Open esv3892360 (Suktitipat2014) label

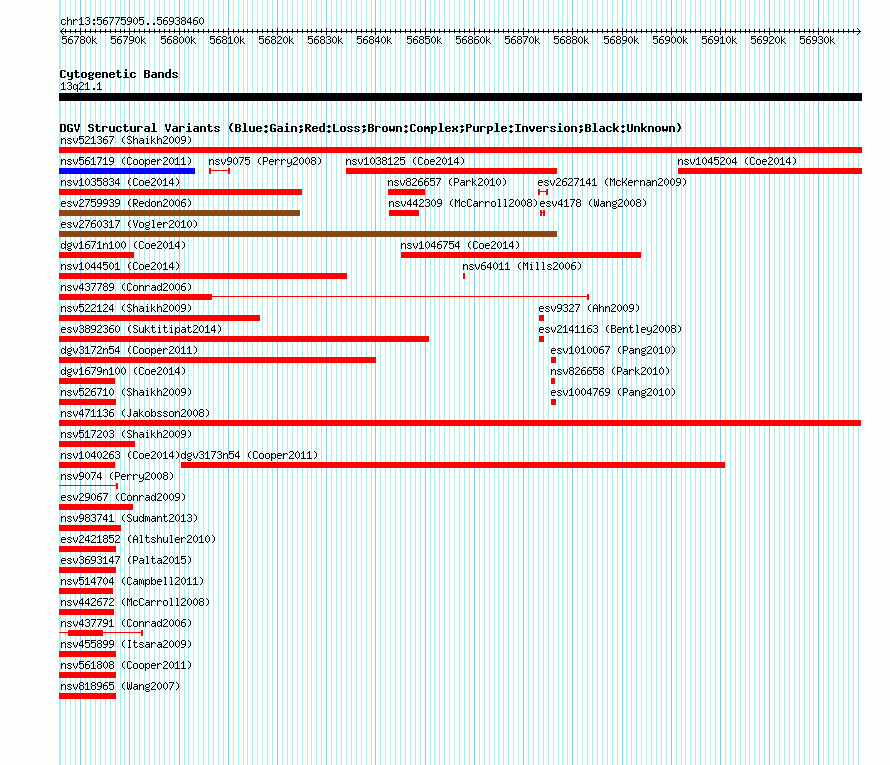pos(141,329)
